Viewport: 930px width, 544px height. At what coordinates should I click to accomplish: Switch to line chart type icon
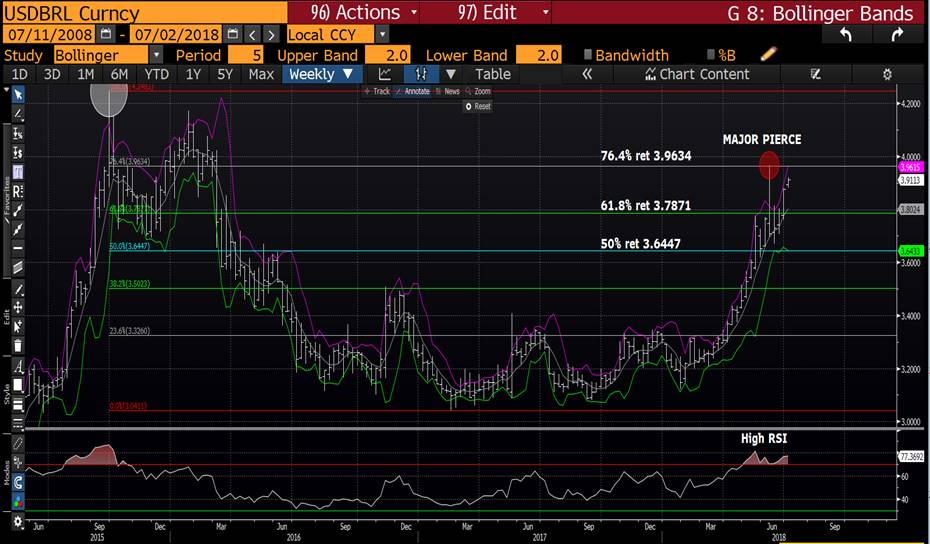(385, 74)
